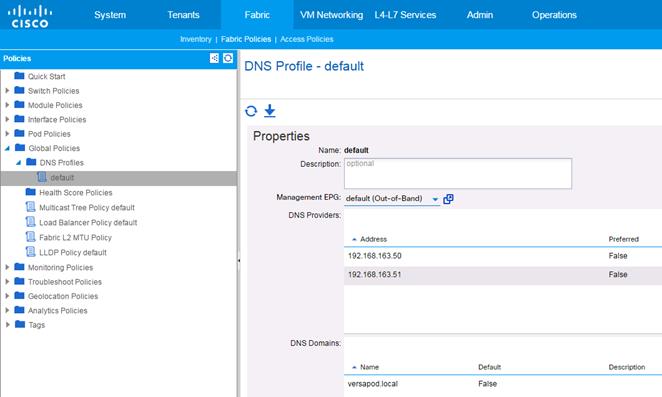
Task: Click inside the Description text box
Action: (458, 174)
